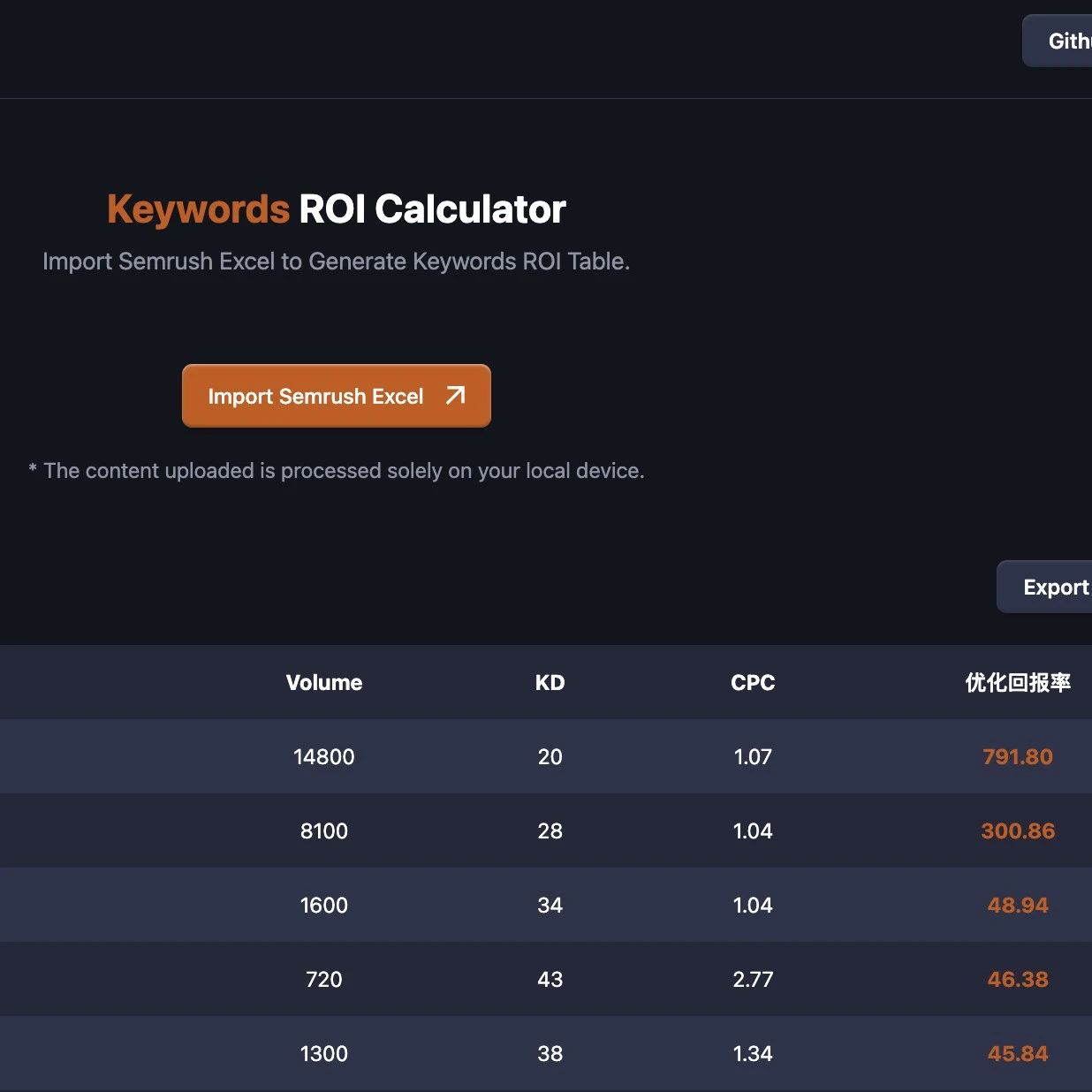This screenshot has width=1092, height=1092.
Task: Click the 优化回报率 column header
Action: (x=1018, y=682)
